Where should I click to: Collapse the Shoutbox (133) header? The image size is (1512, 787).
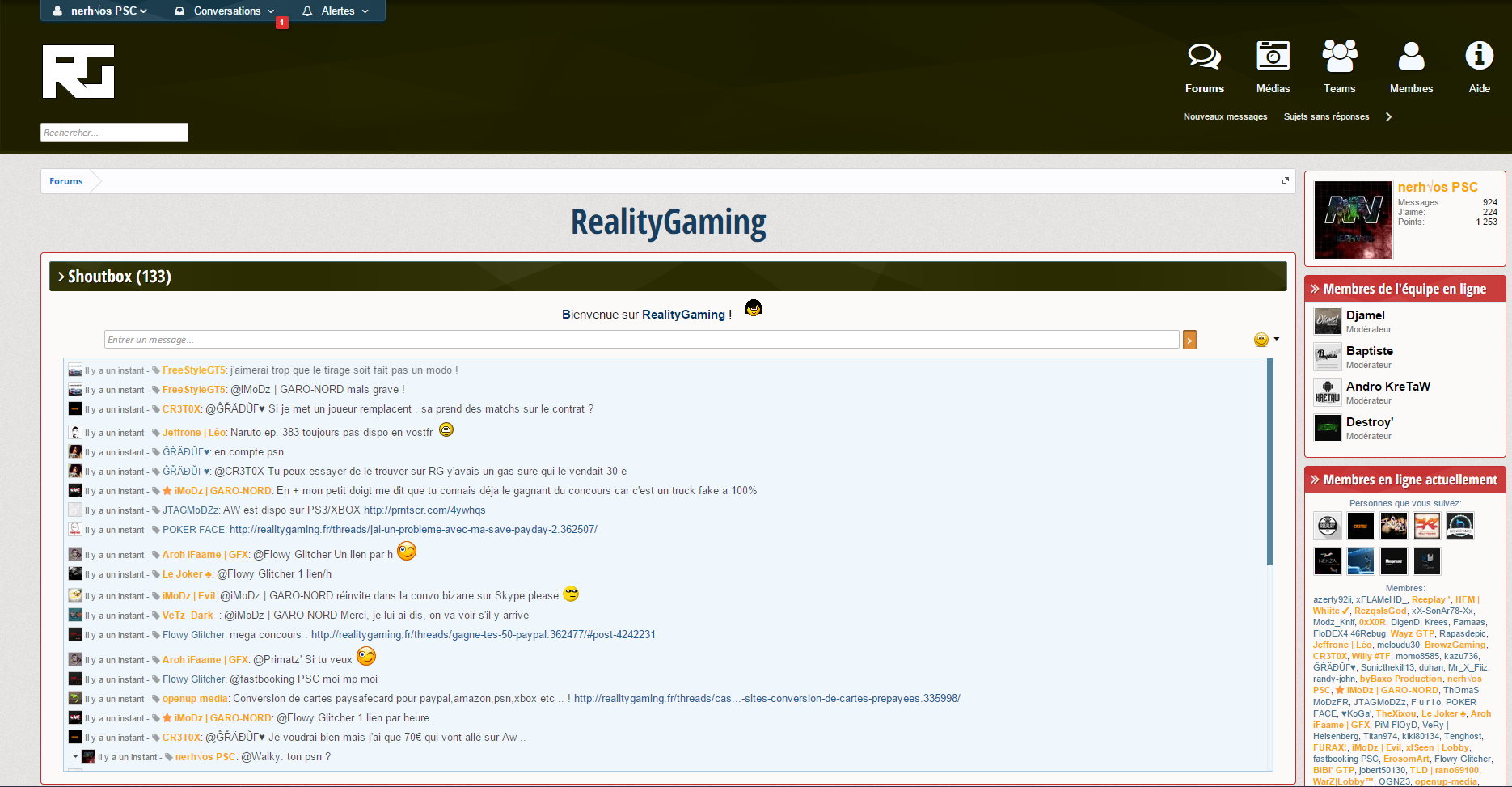(x=668, y=277)
